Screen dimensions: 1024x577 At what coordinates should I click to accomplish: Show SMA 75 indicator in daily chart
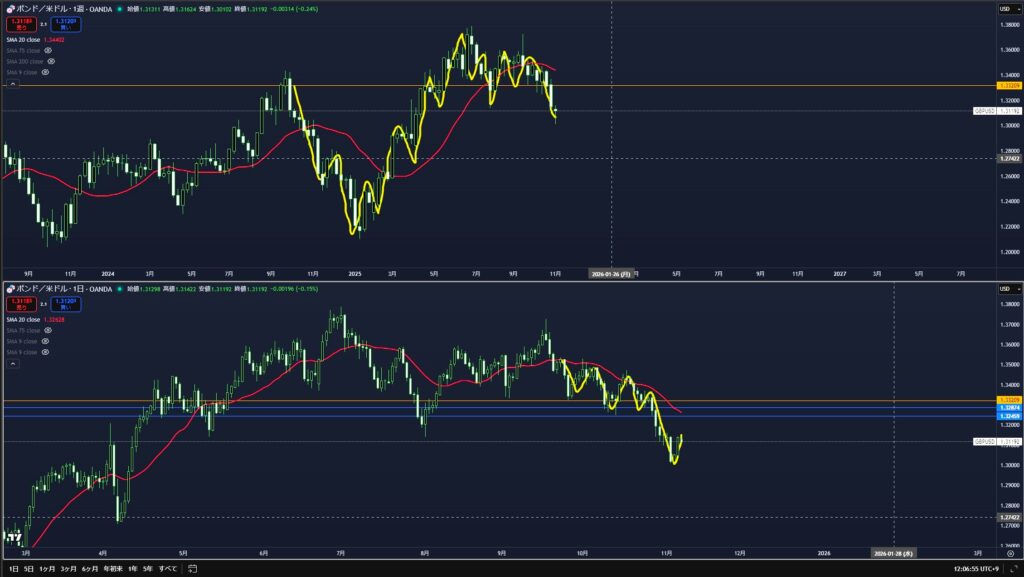coord(48,330)
